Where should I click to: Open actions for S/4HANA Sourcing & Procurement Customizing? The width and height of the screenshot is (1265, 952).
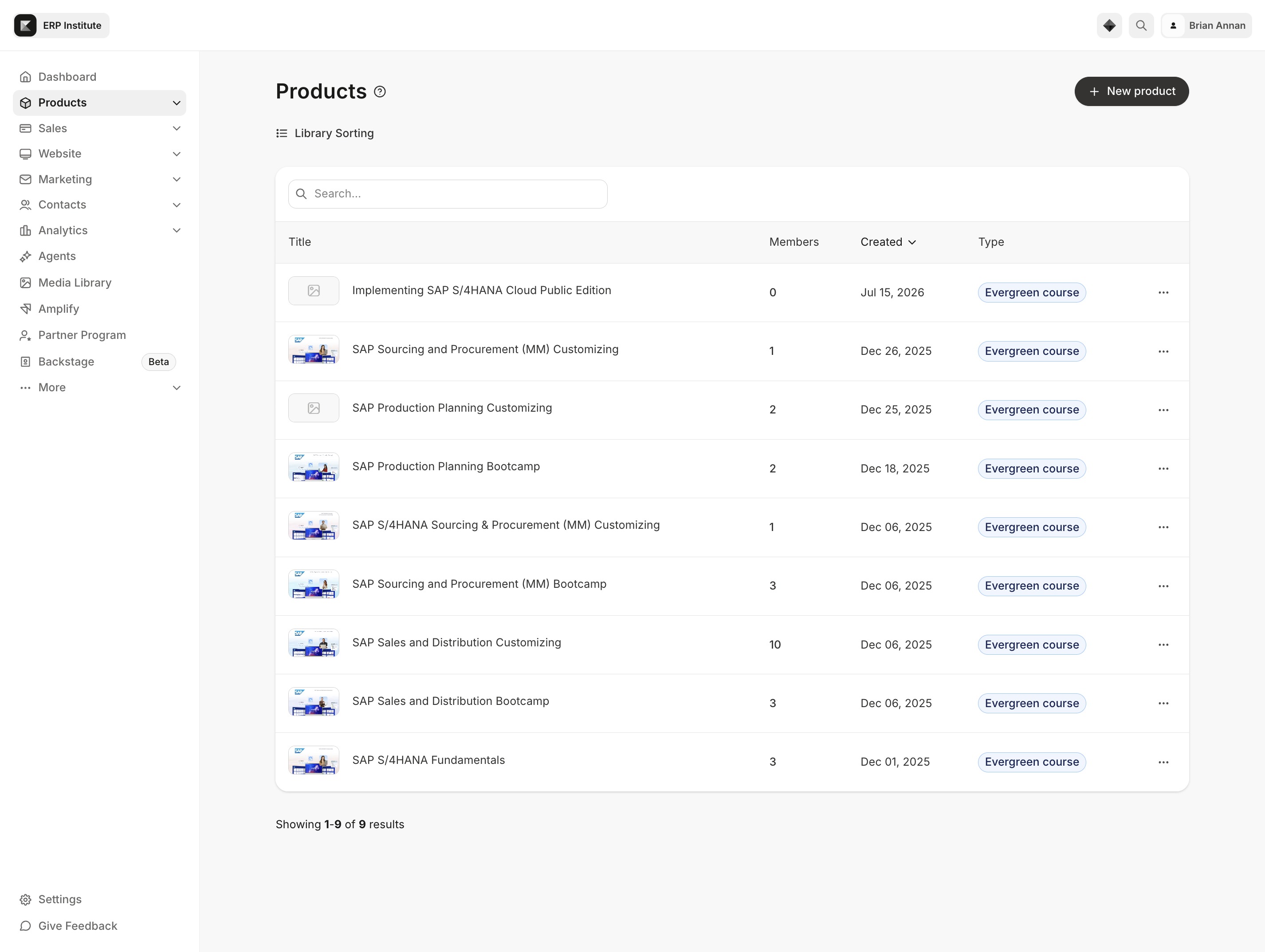pyautogui.click(x=1163, y=527)
